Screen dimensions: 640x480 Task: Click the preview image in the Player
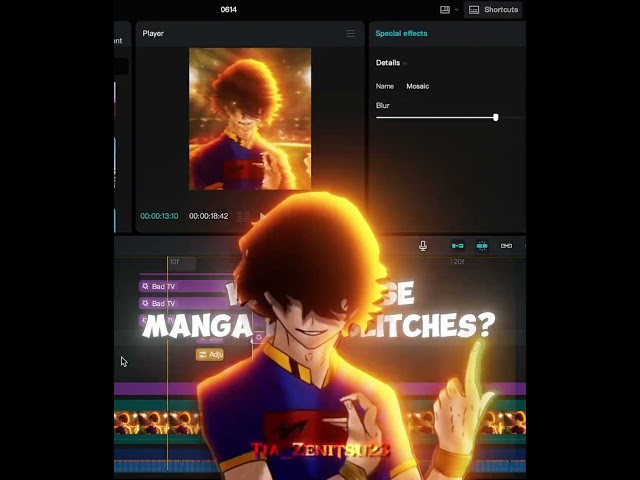[250, 119]
